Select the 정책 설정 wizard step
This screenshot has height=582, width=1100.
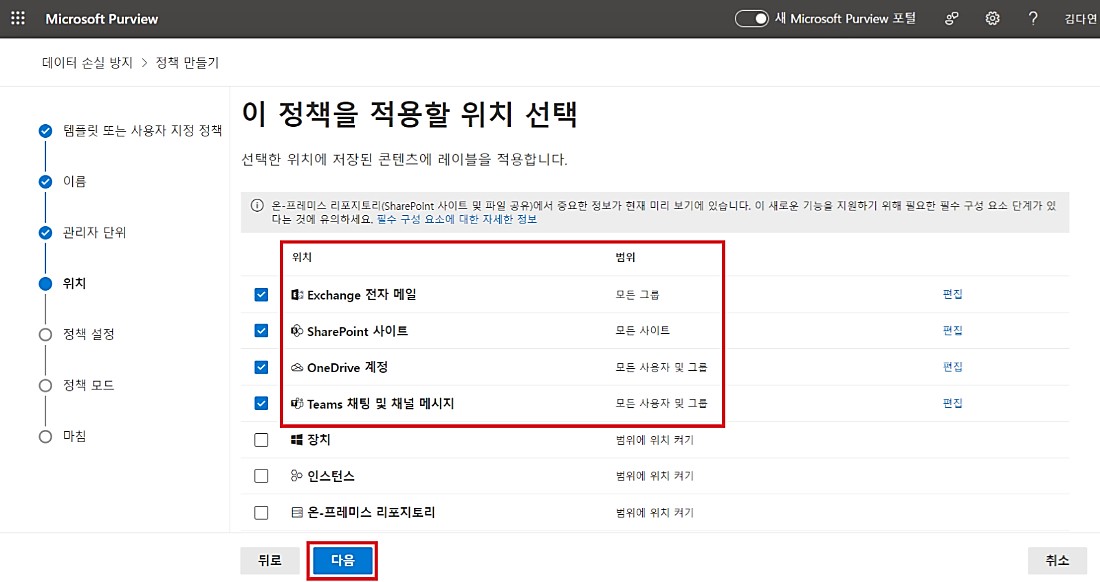[x=95, y=334]
